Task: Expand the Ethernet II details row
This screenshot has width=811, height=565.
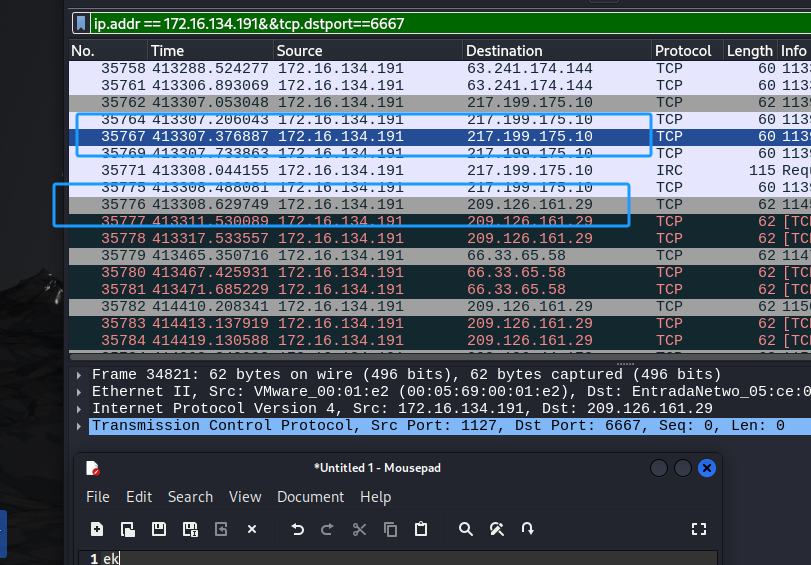Action: pyautogui.click(x=79, y=392)
